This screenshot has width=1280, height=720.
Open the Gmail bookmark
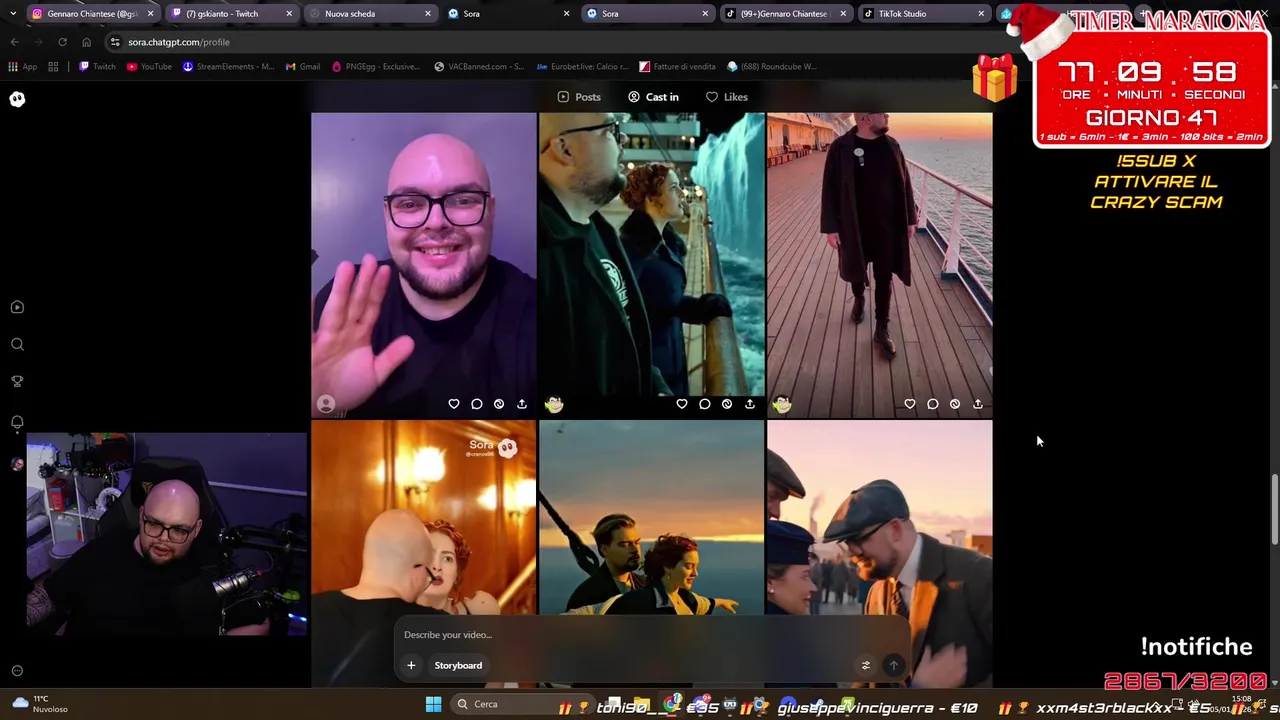point(302,67)
